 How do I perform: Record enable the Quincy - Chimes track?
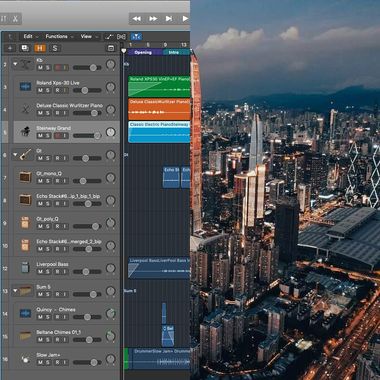[x=57, y=317]
